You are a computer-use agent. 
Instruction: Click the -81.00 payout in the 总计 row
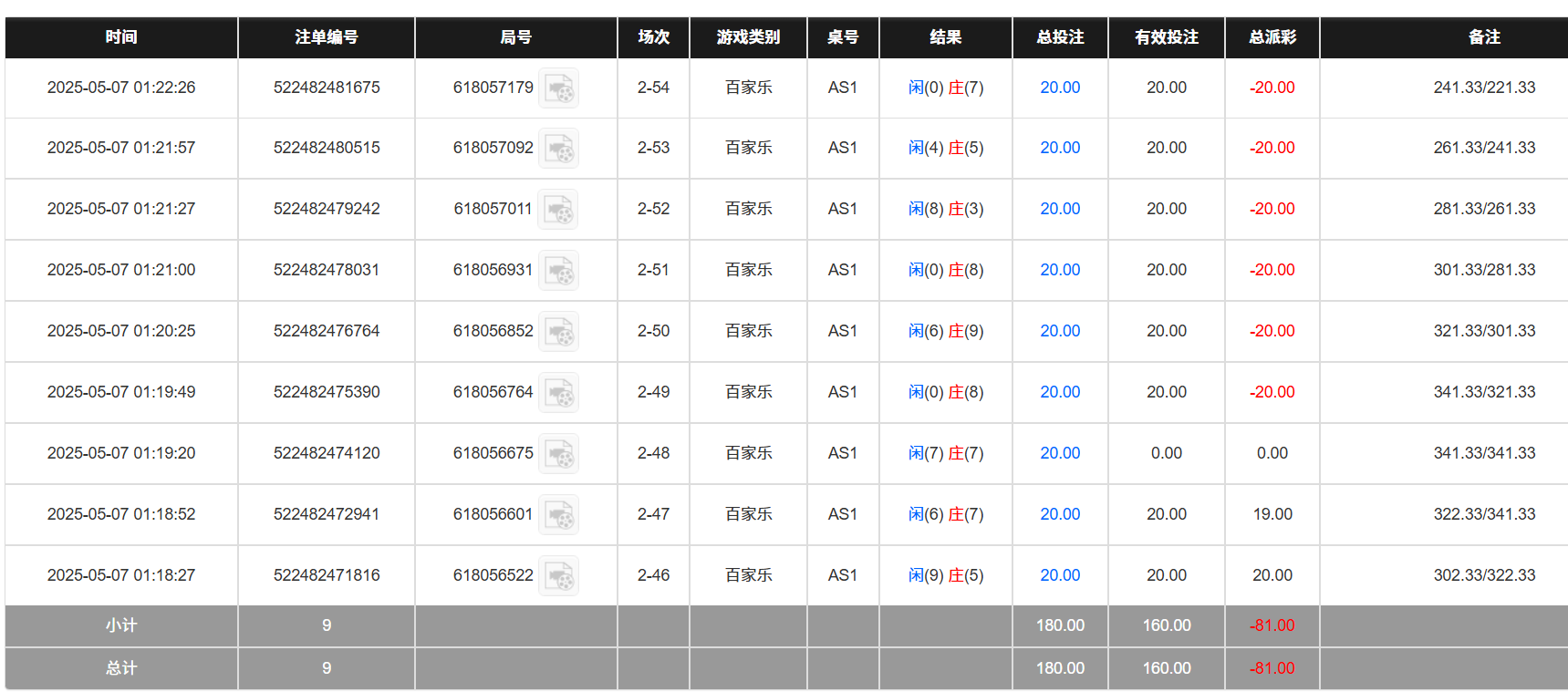[1272, 668]
